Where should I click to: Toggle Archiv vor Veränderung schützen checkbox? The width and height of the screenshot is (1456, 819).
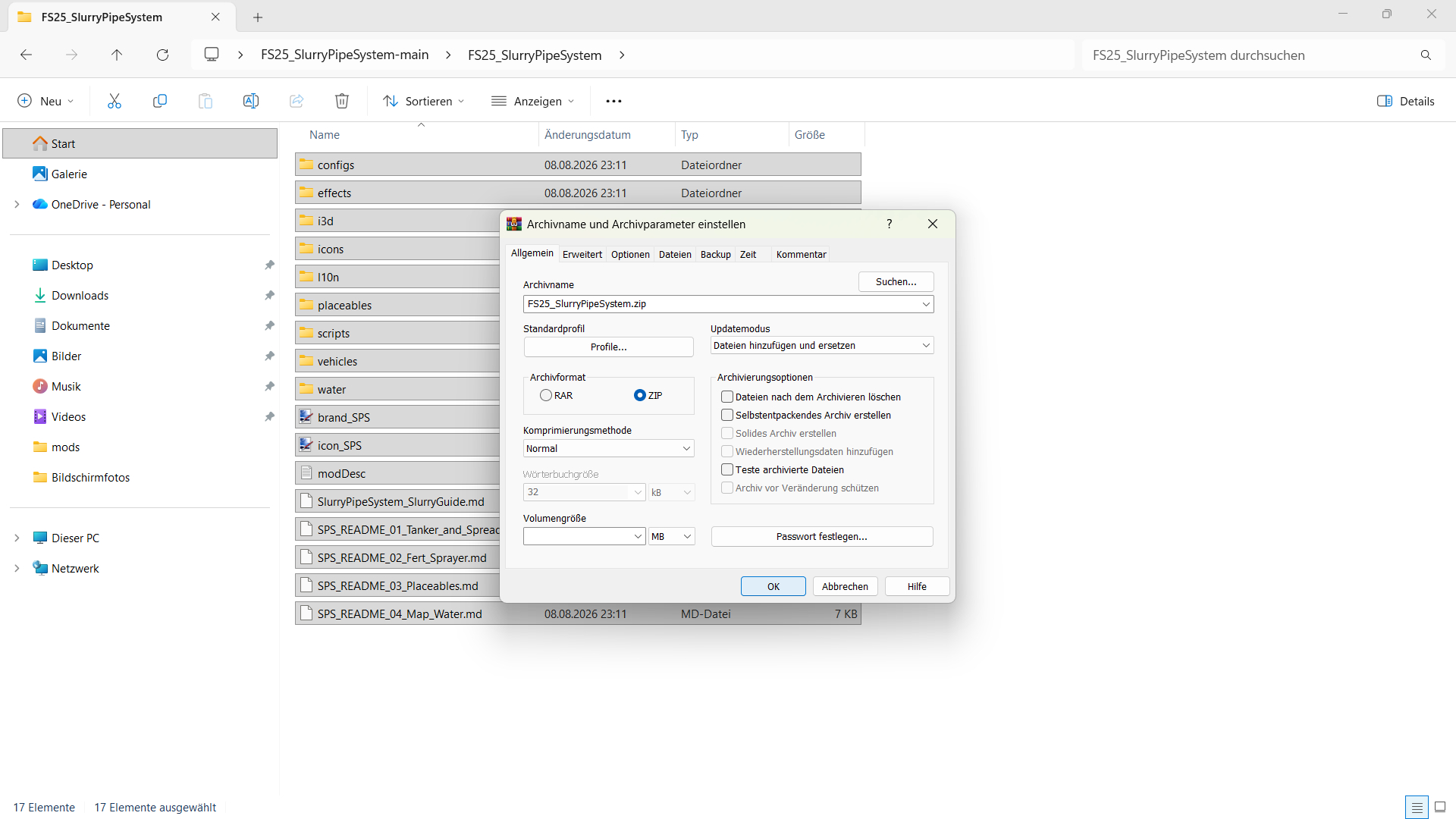tap(727, 488)
